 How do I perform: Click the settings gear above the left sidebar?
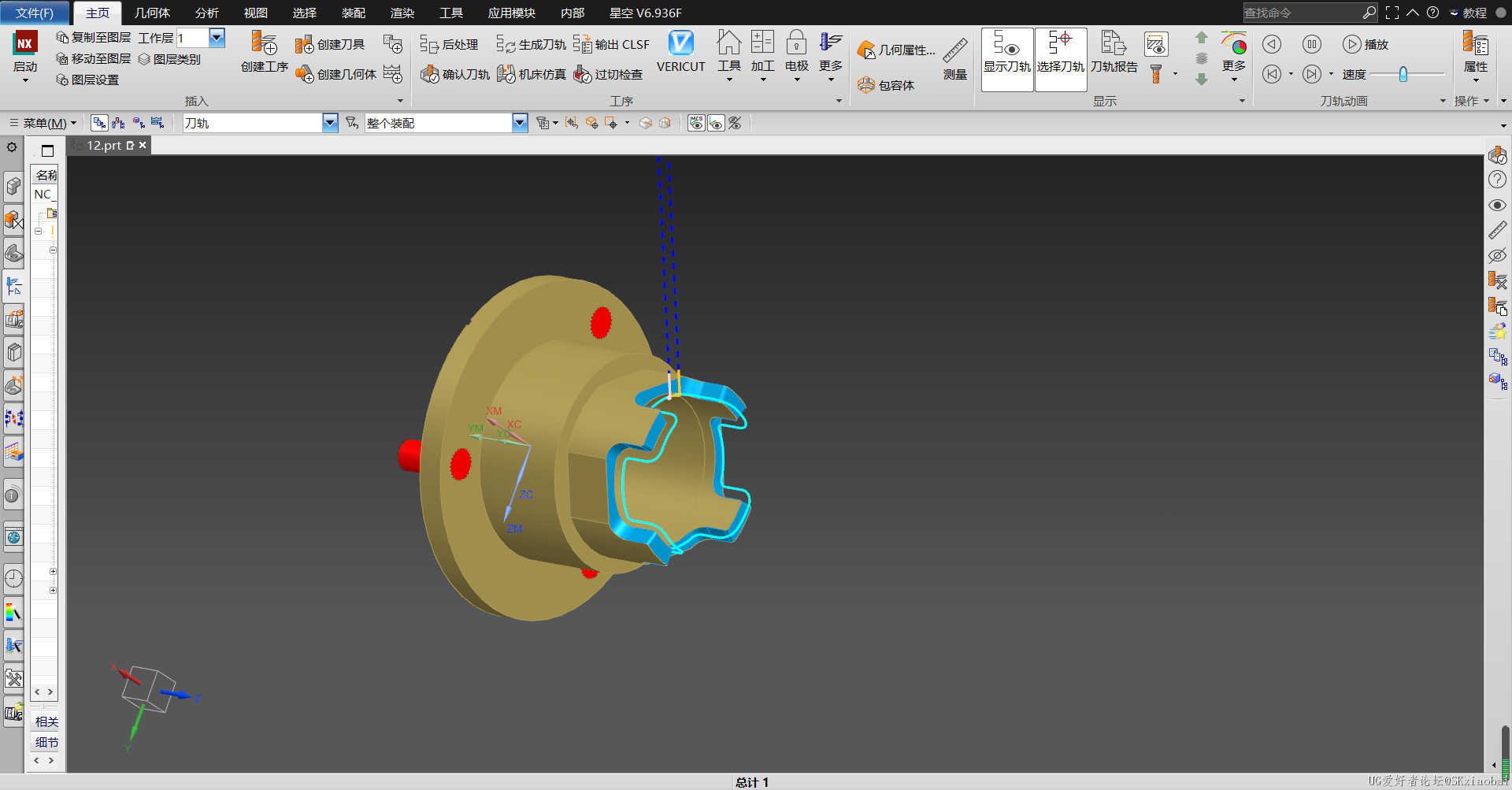coord(12,147)
